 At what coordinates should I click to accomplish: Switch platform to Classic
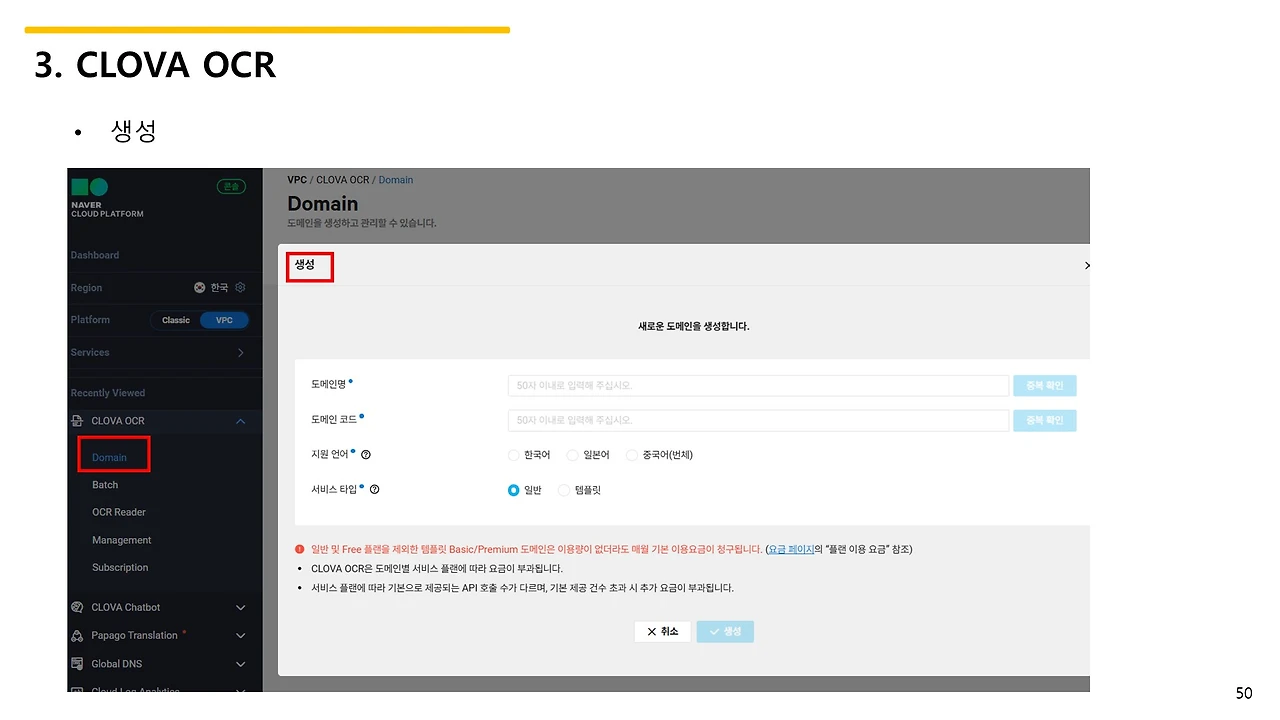(x=176, y=320)
